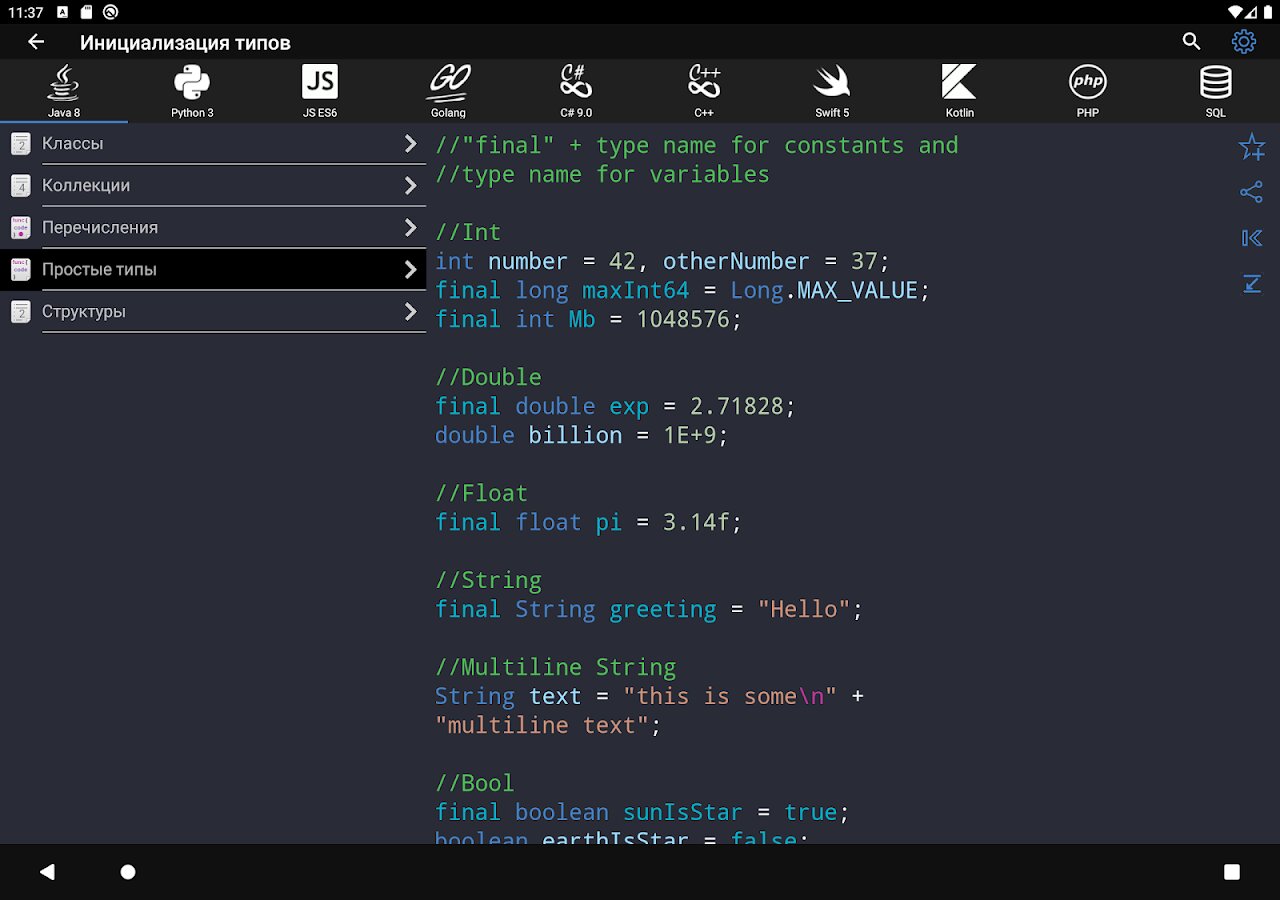This screenshot has width=1280, height=900.
Task: Select the C++ language icon
Action: click(x=704, y=82)
